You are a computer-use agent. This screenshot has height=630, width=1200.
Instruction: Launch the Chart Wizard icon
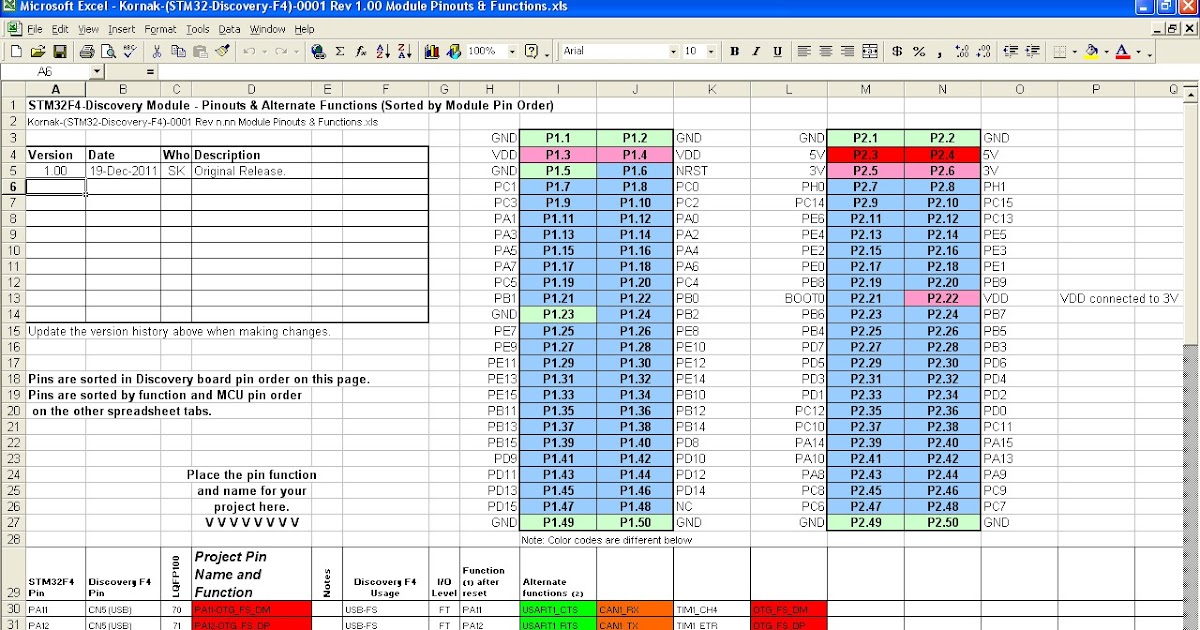(432, 51)
